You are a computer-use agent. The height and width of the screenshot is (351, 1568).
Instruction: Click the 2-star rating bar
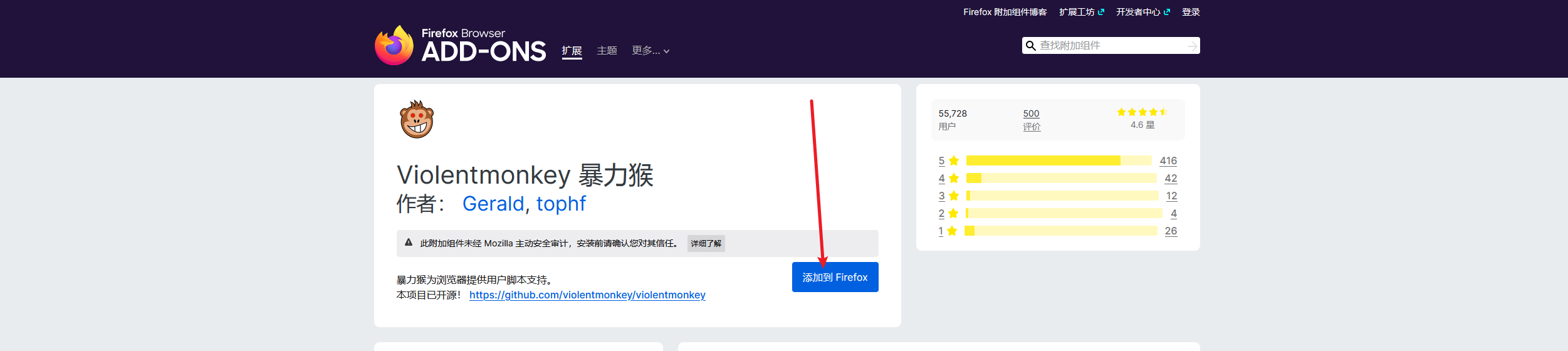click(1064, 213)
